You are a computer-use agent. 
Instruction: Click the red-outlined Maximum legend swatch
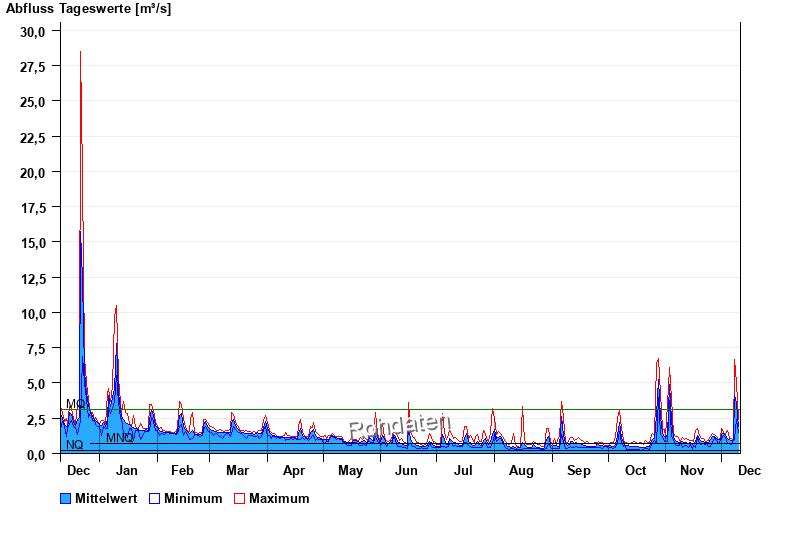(239, 498)
